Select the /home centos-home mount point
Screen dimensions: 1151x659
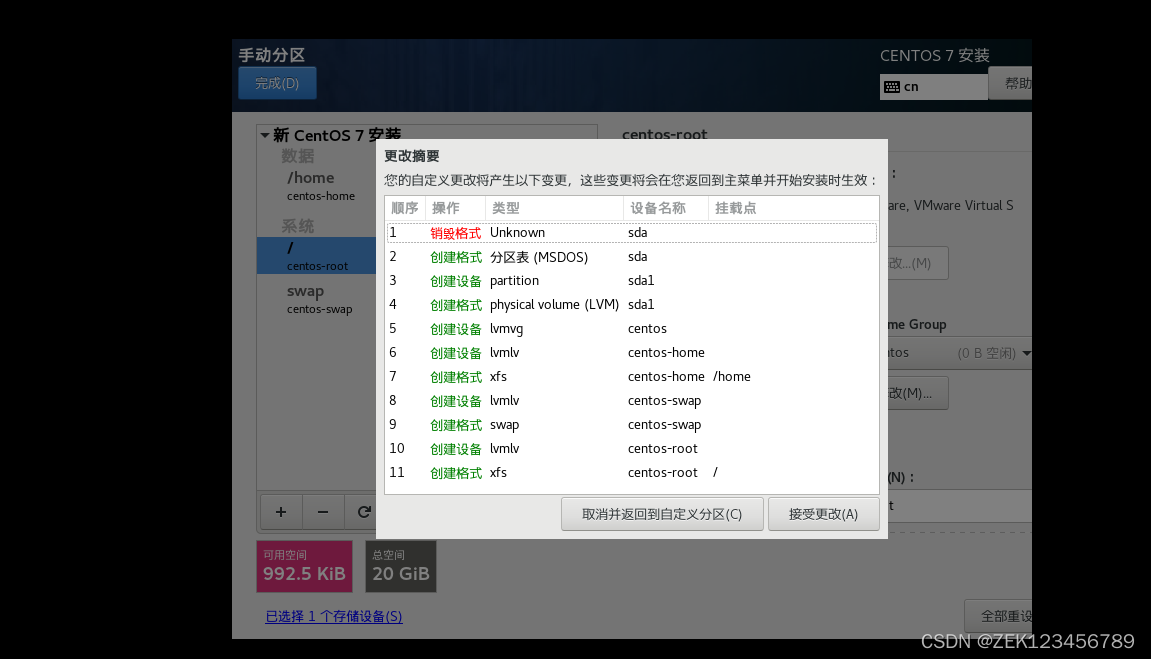point(316,186)
